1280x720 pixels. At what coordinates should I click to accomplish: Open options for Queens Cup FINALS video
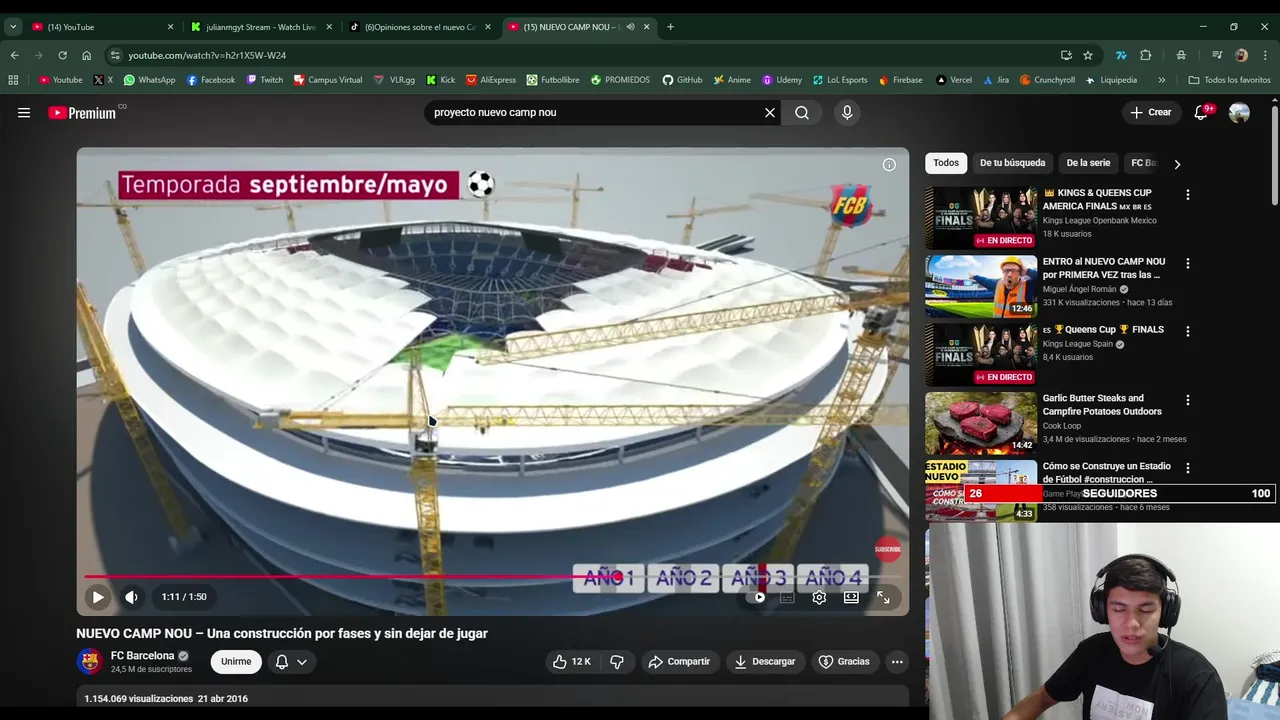point(1188,331)
